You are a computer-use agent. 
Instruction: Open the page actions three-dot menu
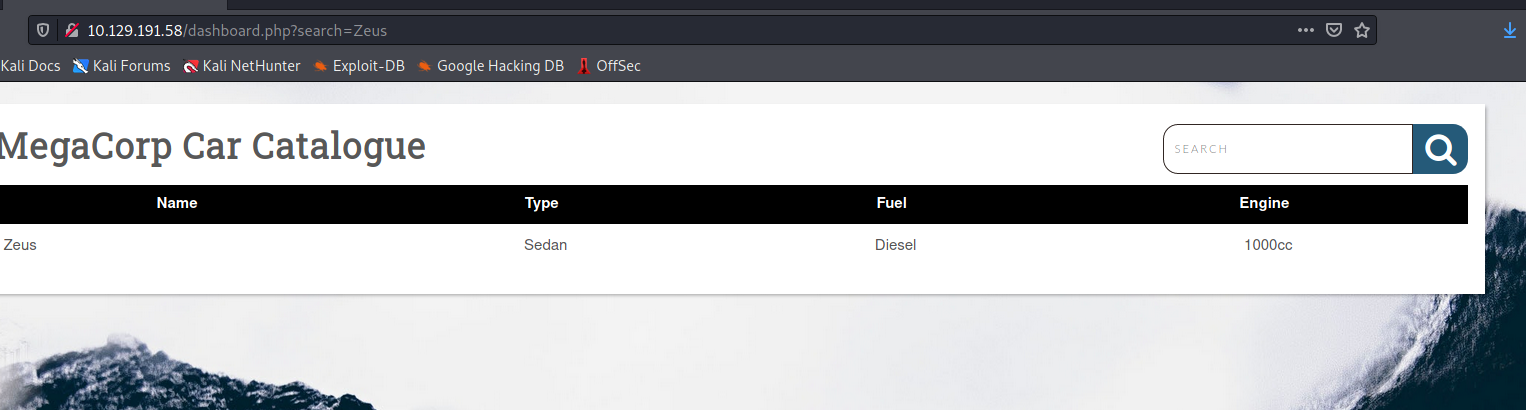coord(1305,30)
